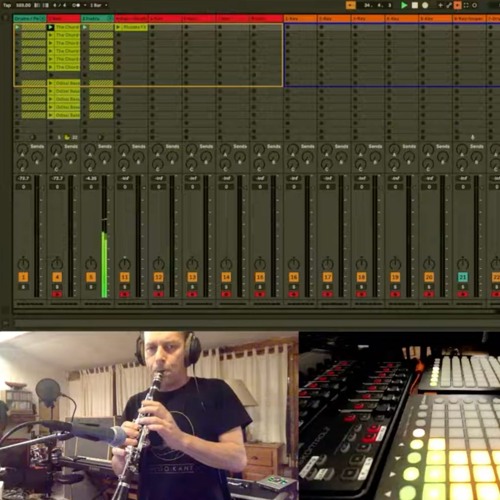The height and width of the screenshot is (500, 500).
Task: Click first-row stop square in fifth track
Action: tap(152, 27)
